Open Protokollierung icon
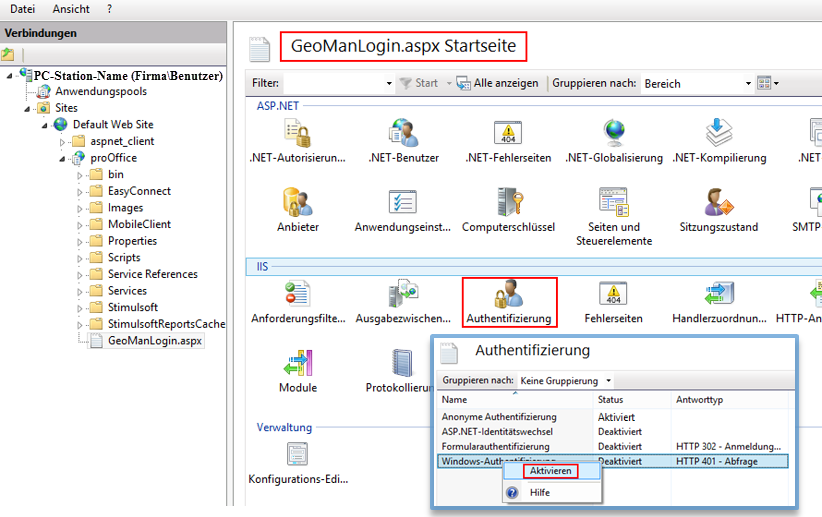822x517 pixels. click(402, 363)
